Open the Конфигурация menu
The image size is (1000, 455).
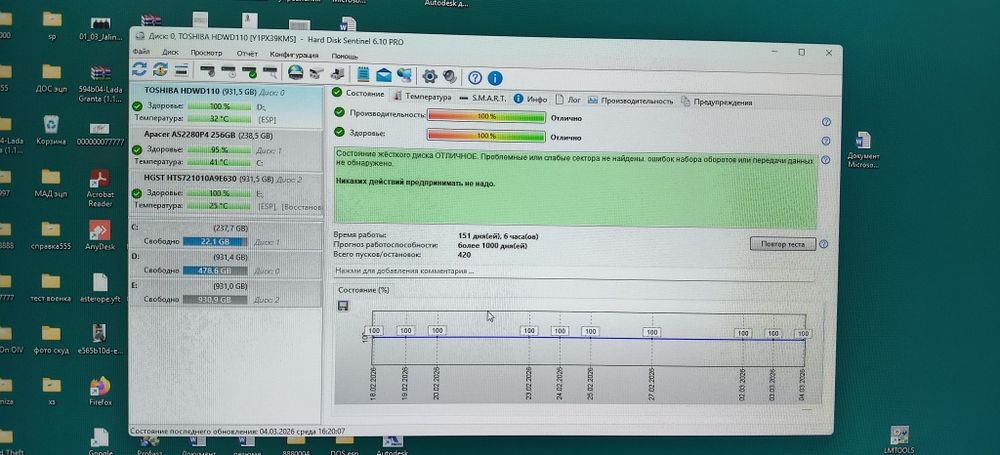[294, 55]
